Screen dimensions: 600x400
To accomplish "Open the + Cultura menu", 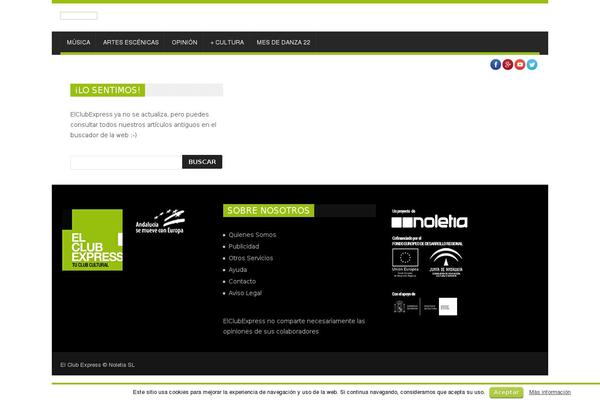I will point(227,42).
